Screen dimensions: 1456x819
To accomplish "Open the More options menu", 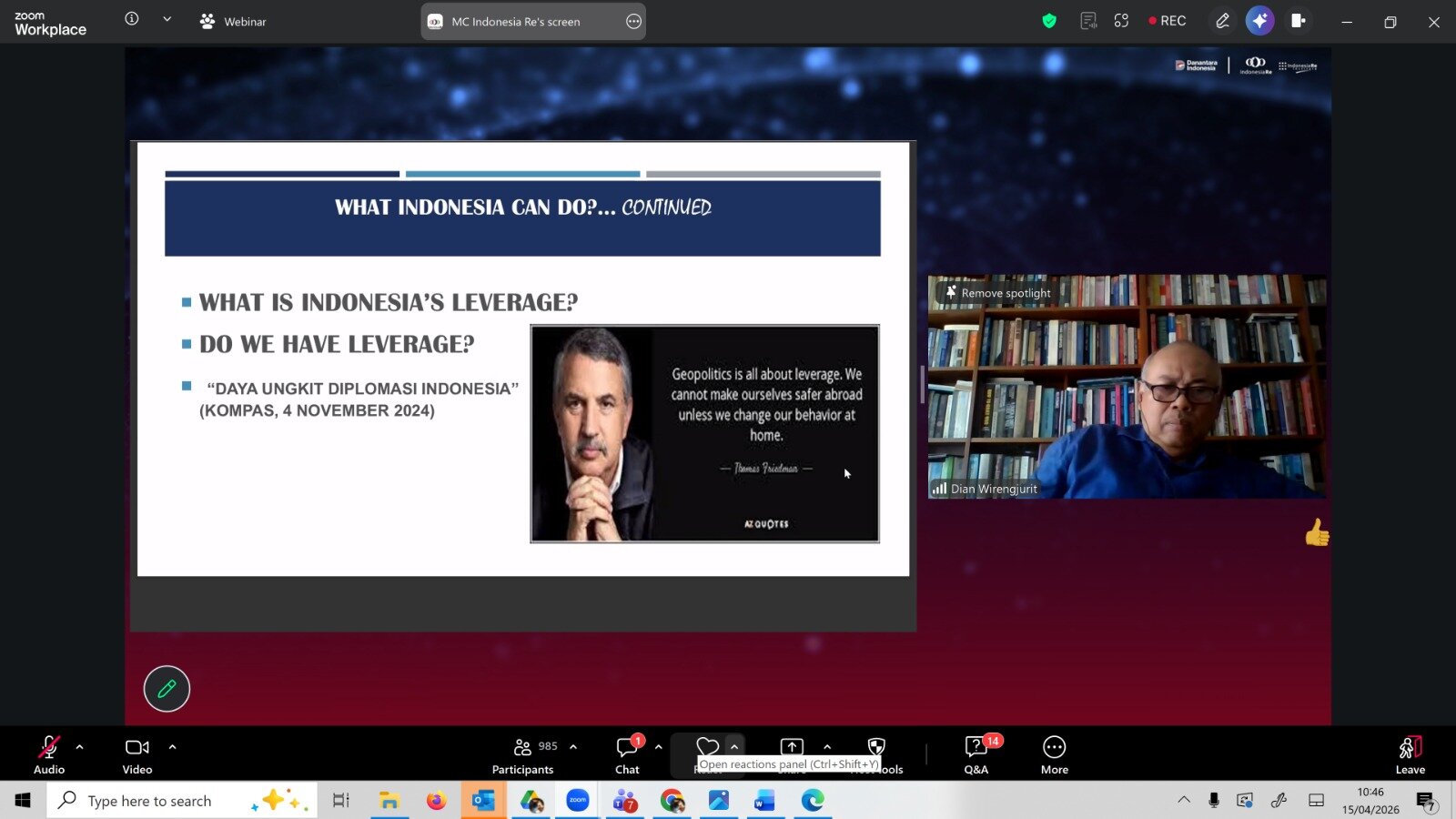I will pyautogui.click(x=1055, y=755).
